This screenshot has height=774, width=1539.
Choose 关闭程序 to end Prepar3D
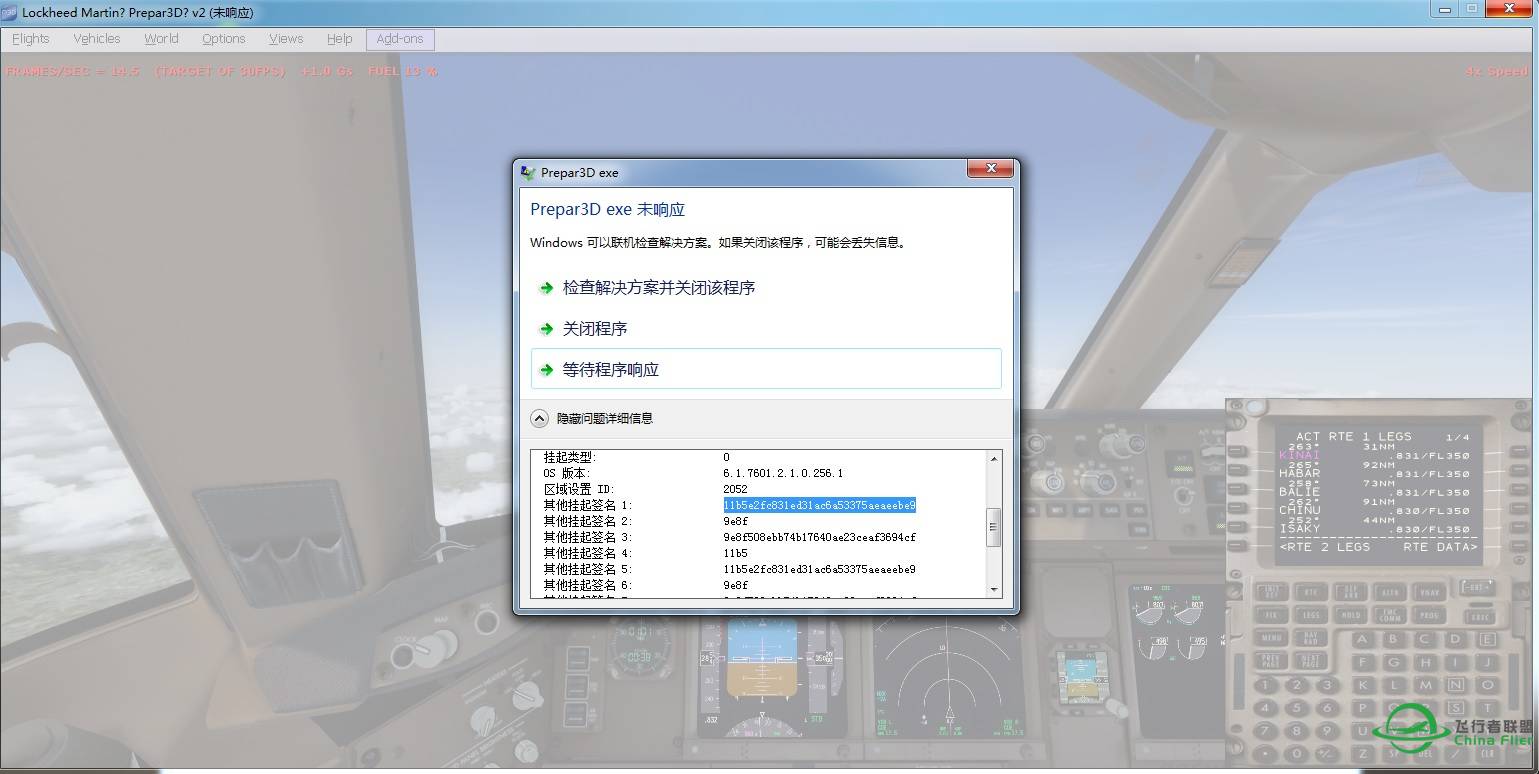(x=766, y=329)
